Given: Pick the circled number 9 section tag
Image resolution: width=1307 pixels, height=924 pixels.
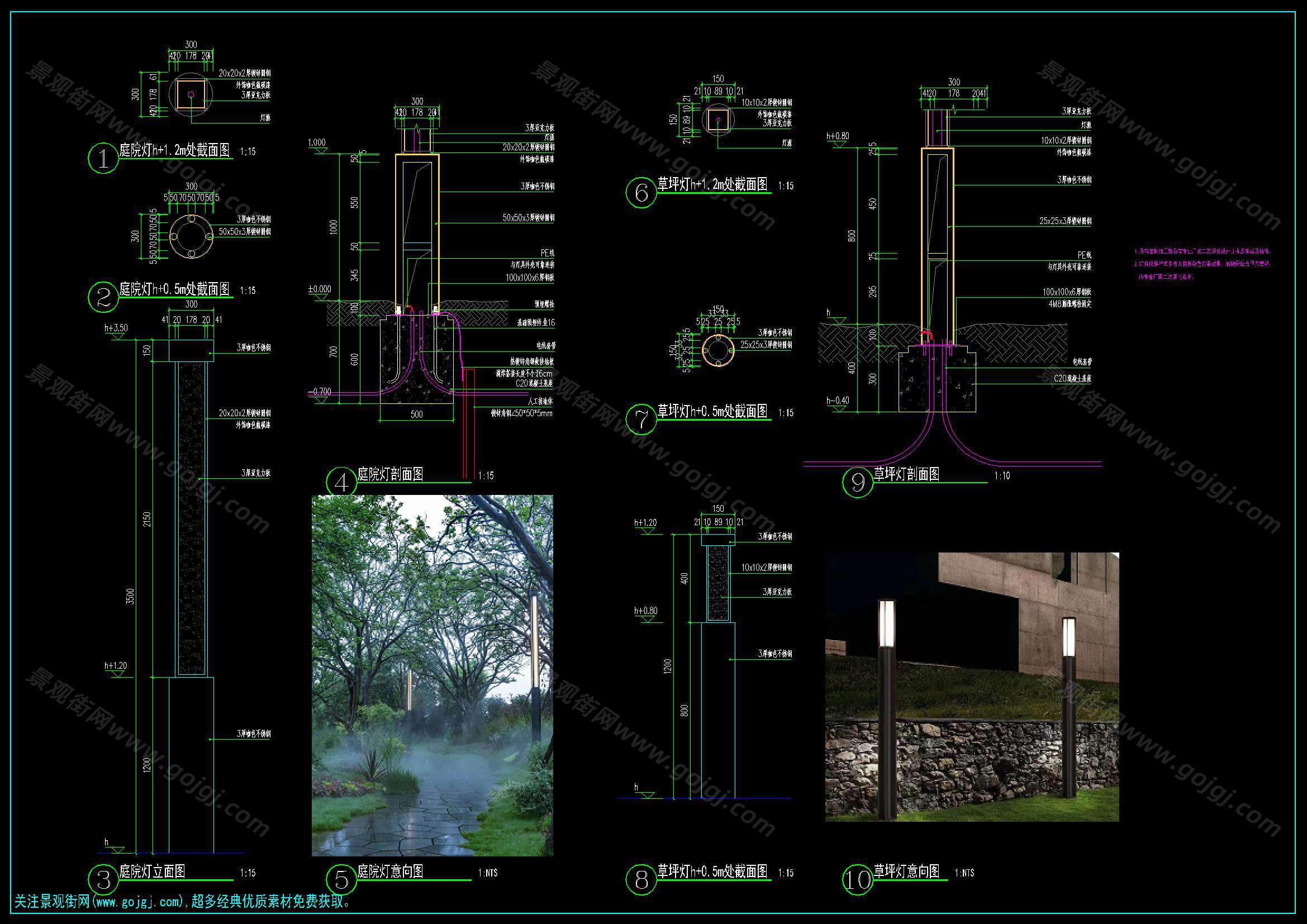Looking at the screenshot, I should point(857,483).
